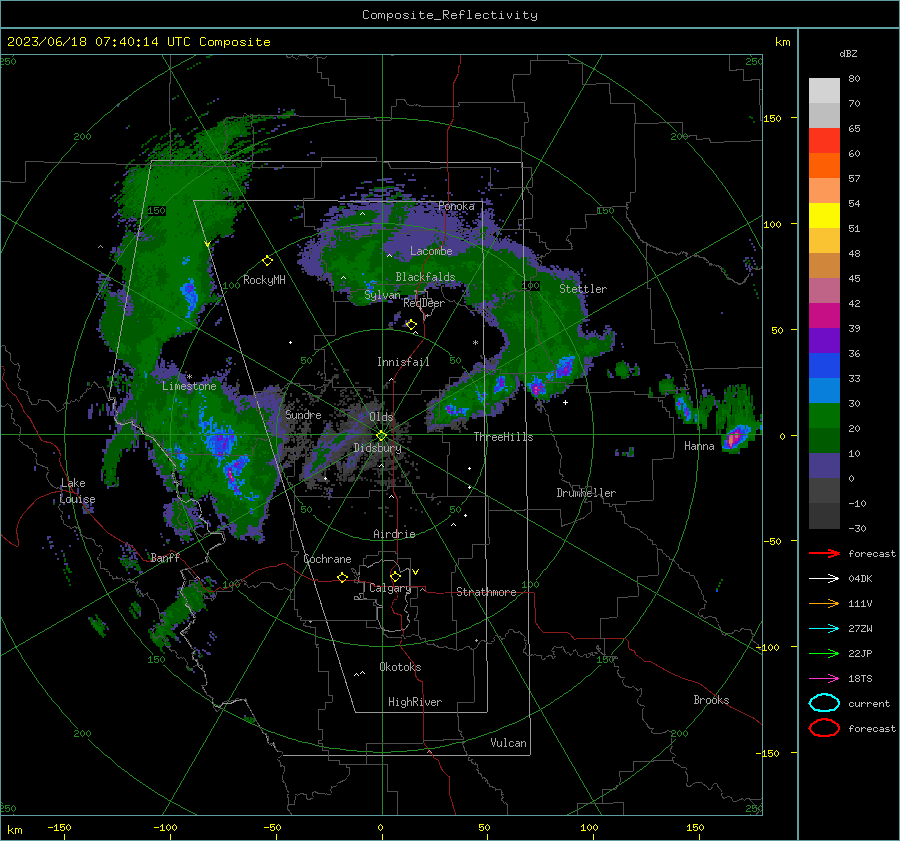The height and width of the screenshot is (841, 900).
Task: Click the dBZ legend heading
Action: click(x=848, y=53)
